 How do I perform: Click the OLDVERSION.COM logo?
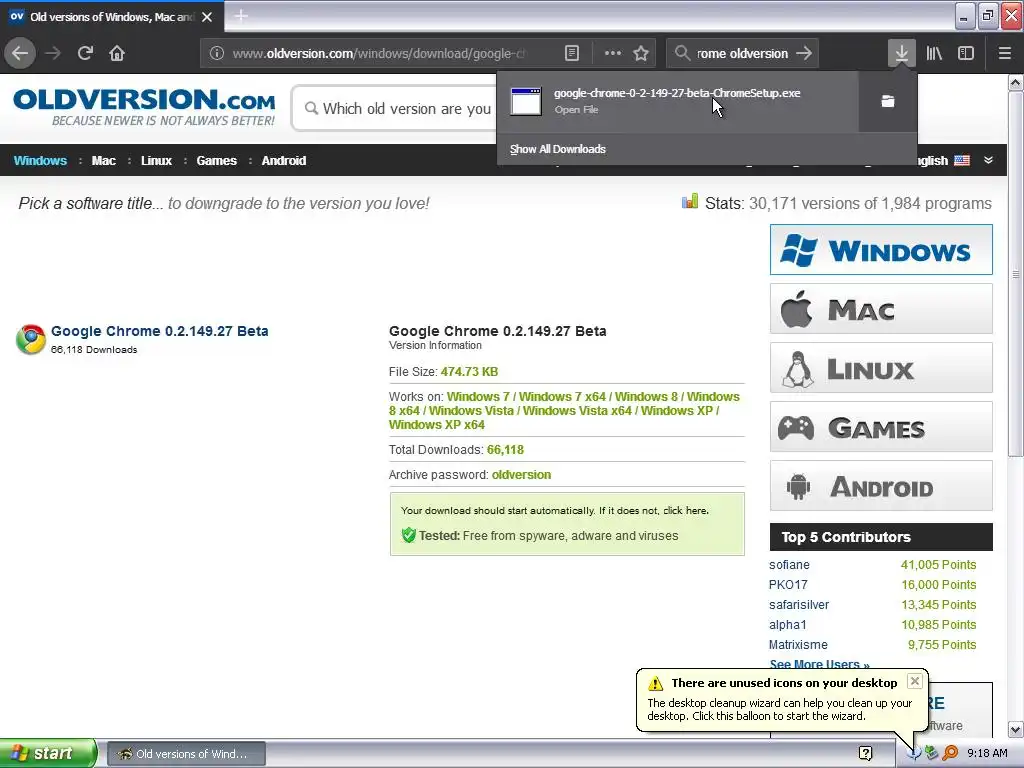pos(144,107)
